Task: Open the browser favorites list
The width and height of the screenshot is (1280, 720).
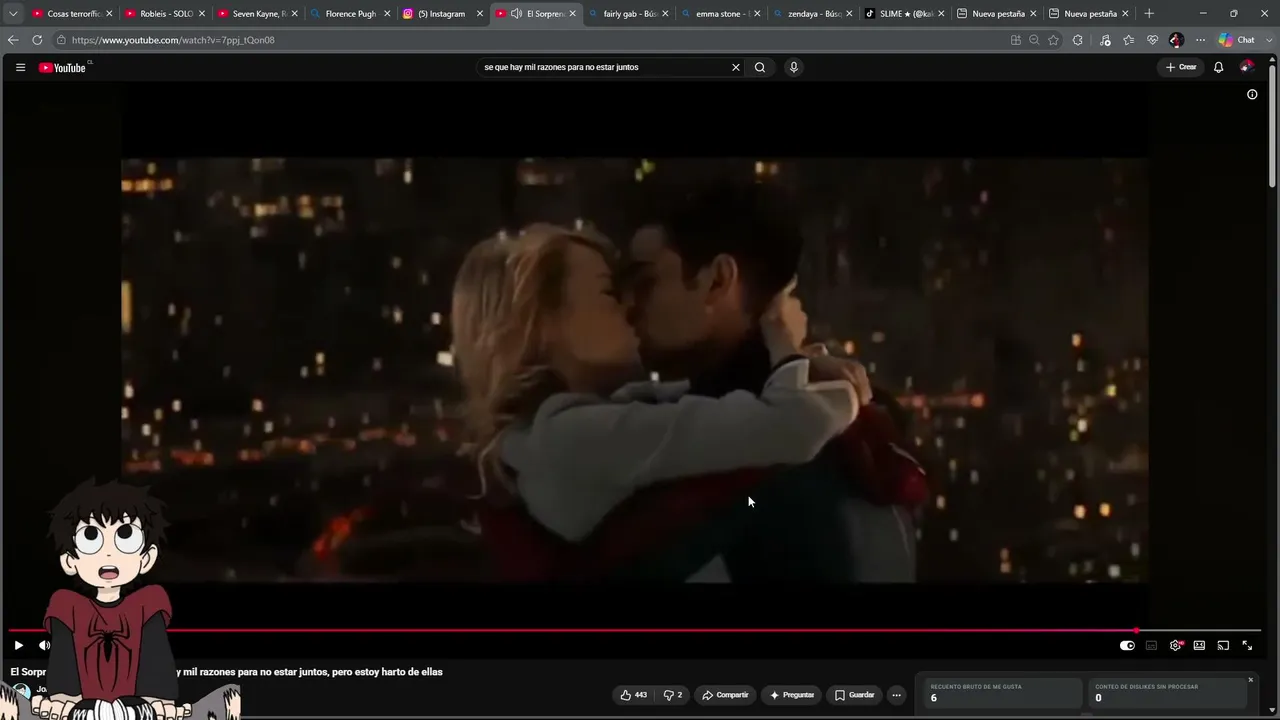Action: click(1129, 40)
